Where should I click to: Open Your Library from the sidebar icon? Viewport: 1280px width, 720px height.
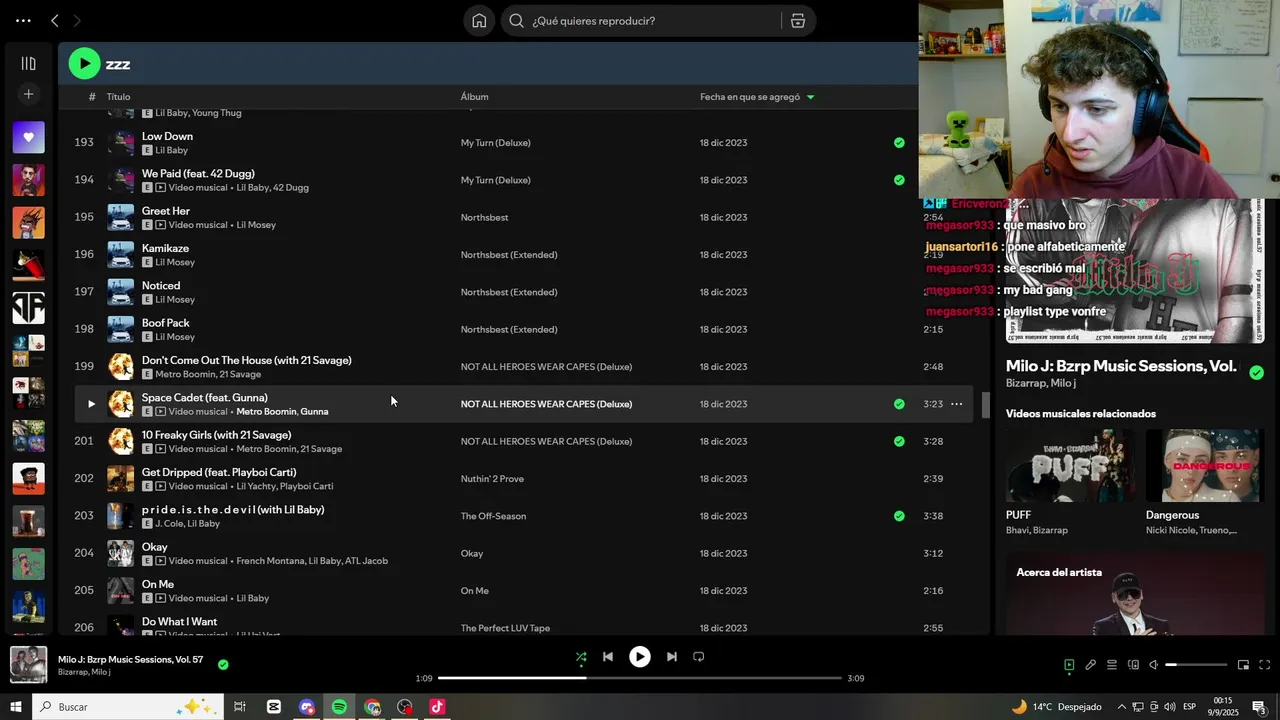click(28, 64)
